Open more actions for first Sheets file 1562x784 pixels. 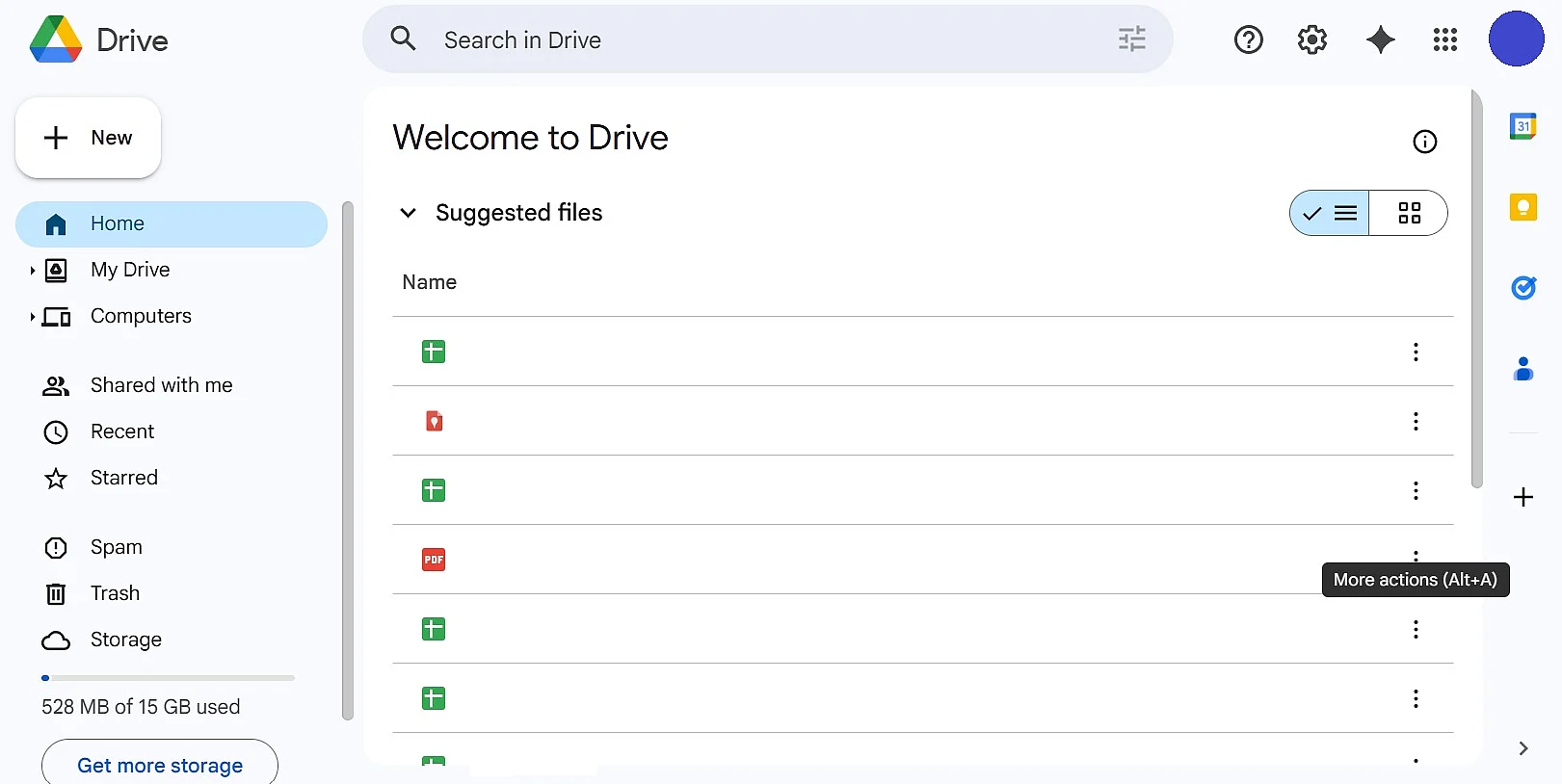click(x=1416, y=352)
